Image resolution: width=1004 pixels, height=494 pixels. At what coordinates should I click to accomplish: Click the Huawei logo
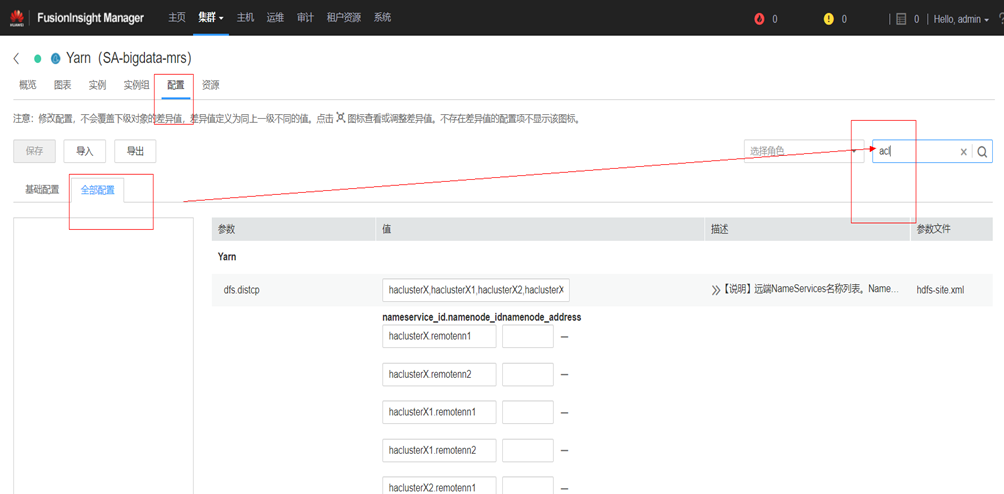17,19
